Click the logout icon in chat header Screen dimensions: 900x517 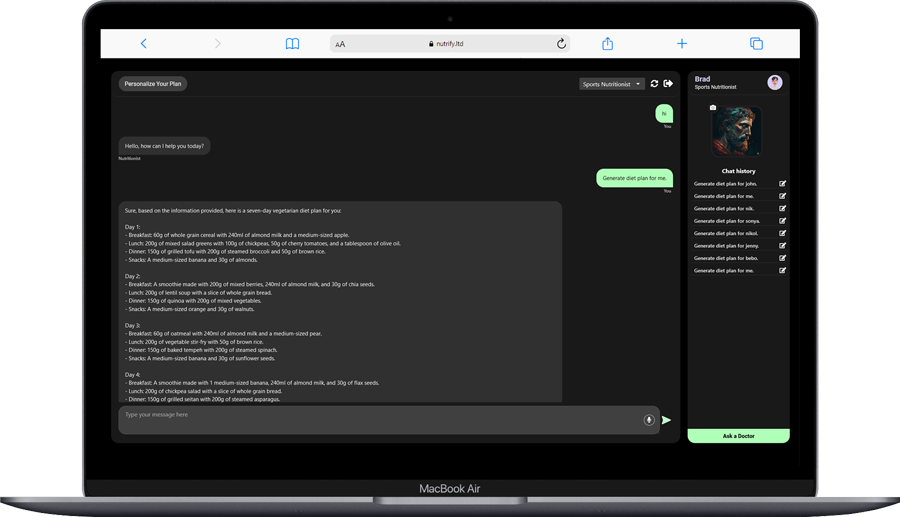[x=668, y=84]
